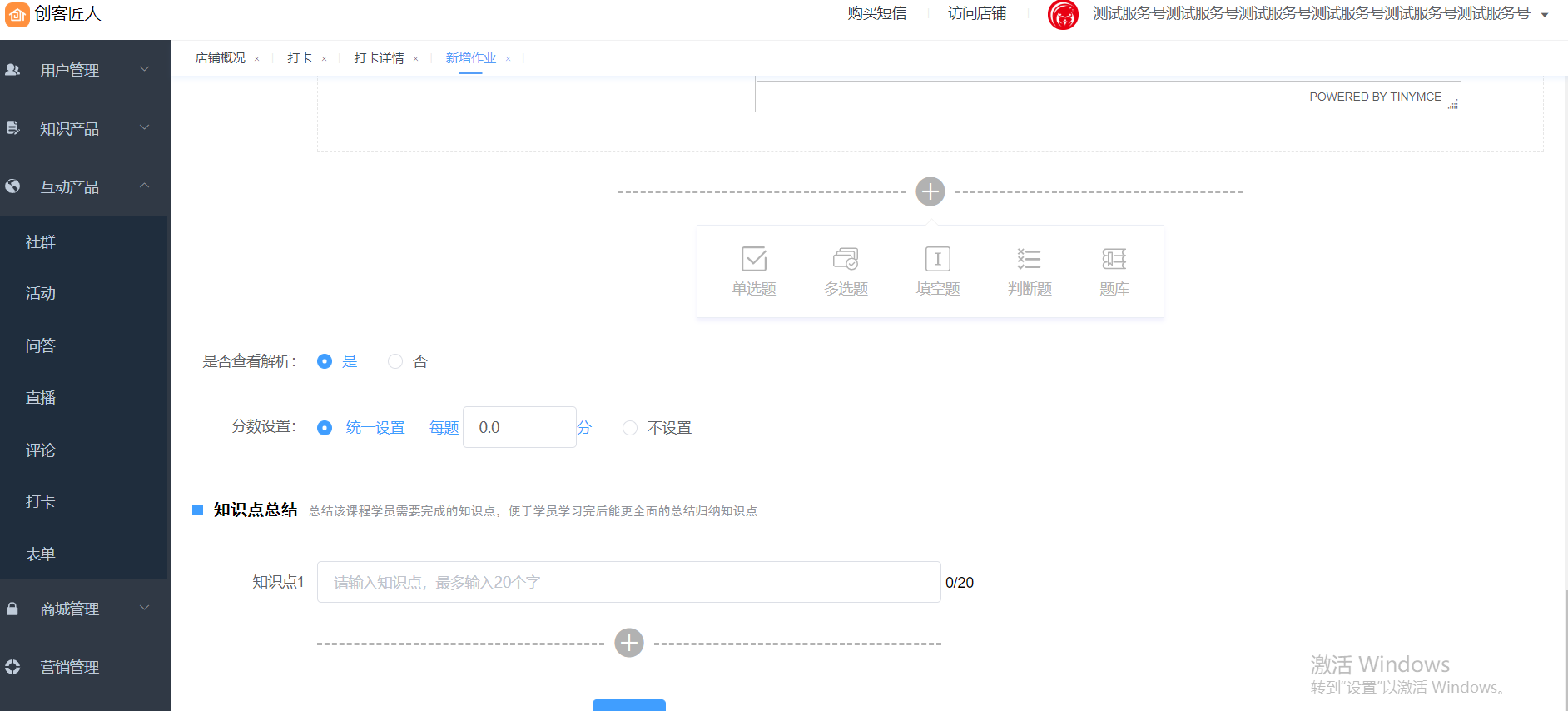Click the 知识点1 input field
1568x711 pixels.
coord(628,582)
